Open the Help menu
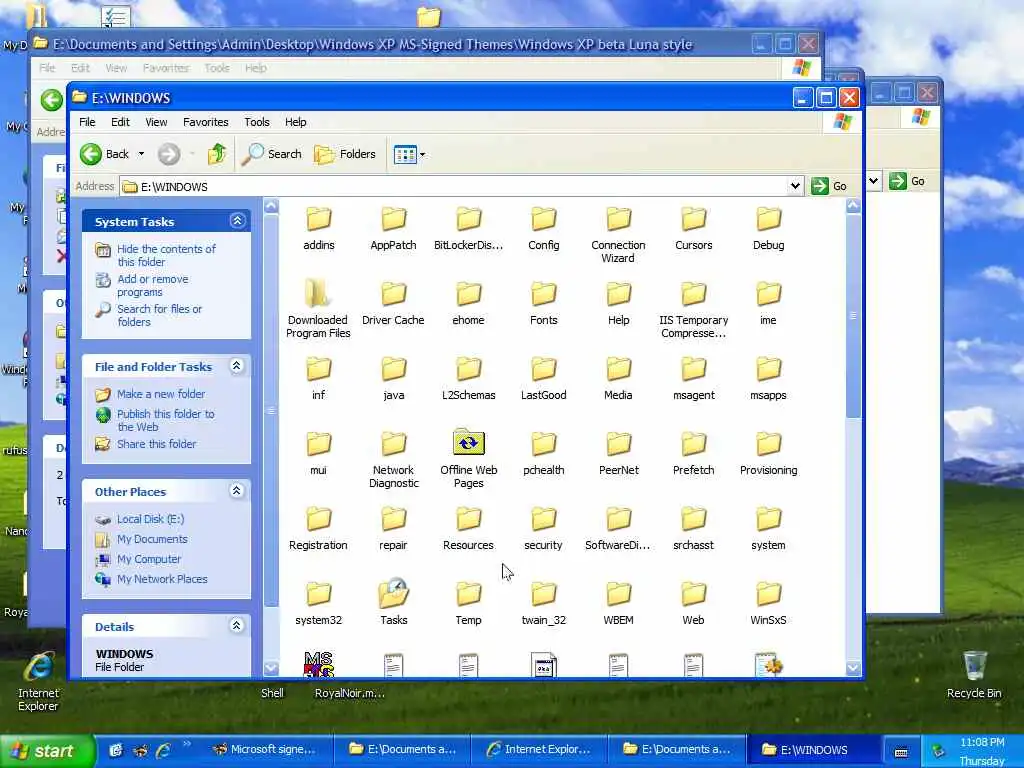 click(x=295, y=122)
